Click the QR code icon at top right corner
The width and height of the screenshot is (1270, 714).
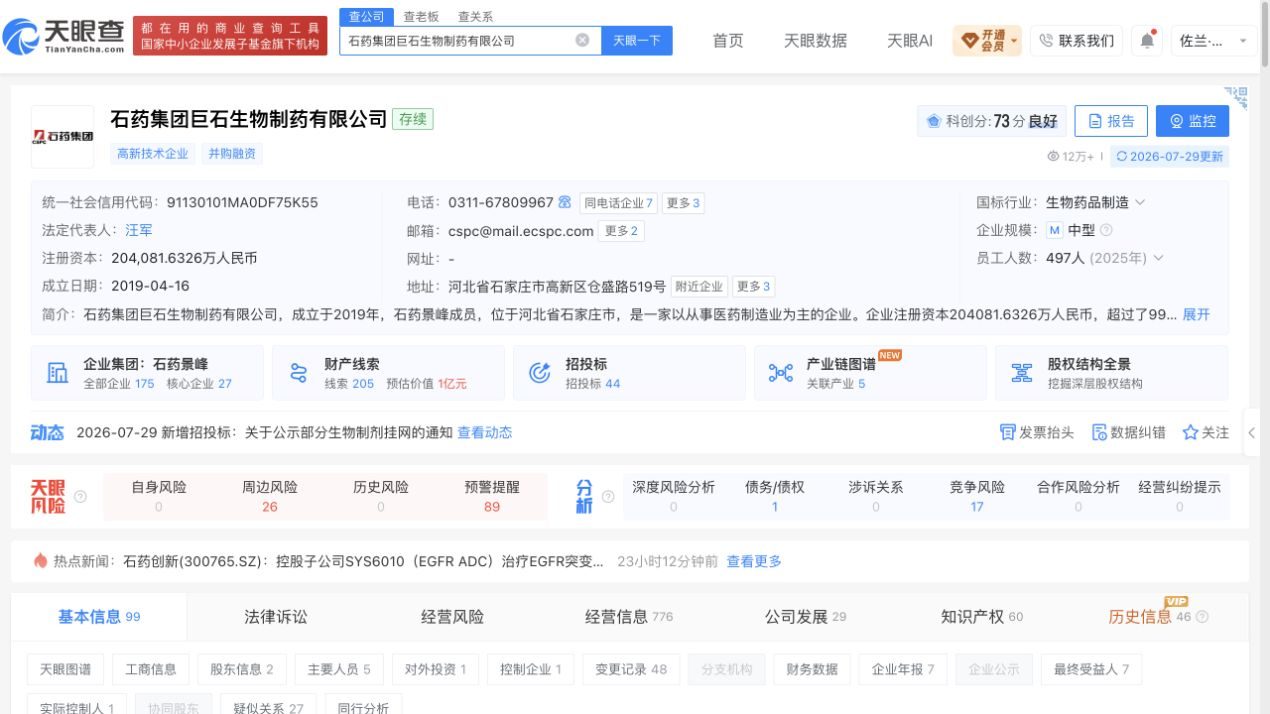1236,97
